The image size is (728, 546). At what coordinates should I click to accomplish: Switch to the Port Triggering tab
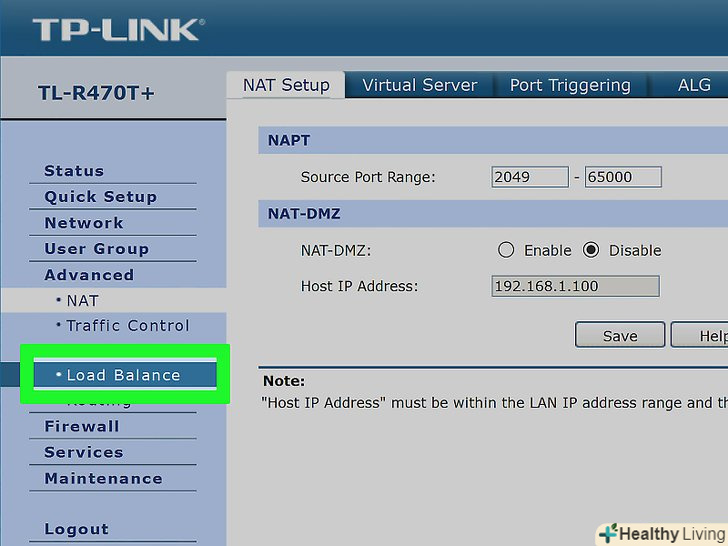point(570,85)
